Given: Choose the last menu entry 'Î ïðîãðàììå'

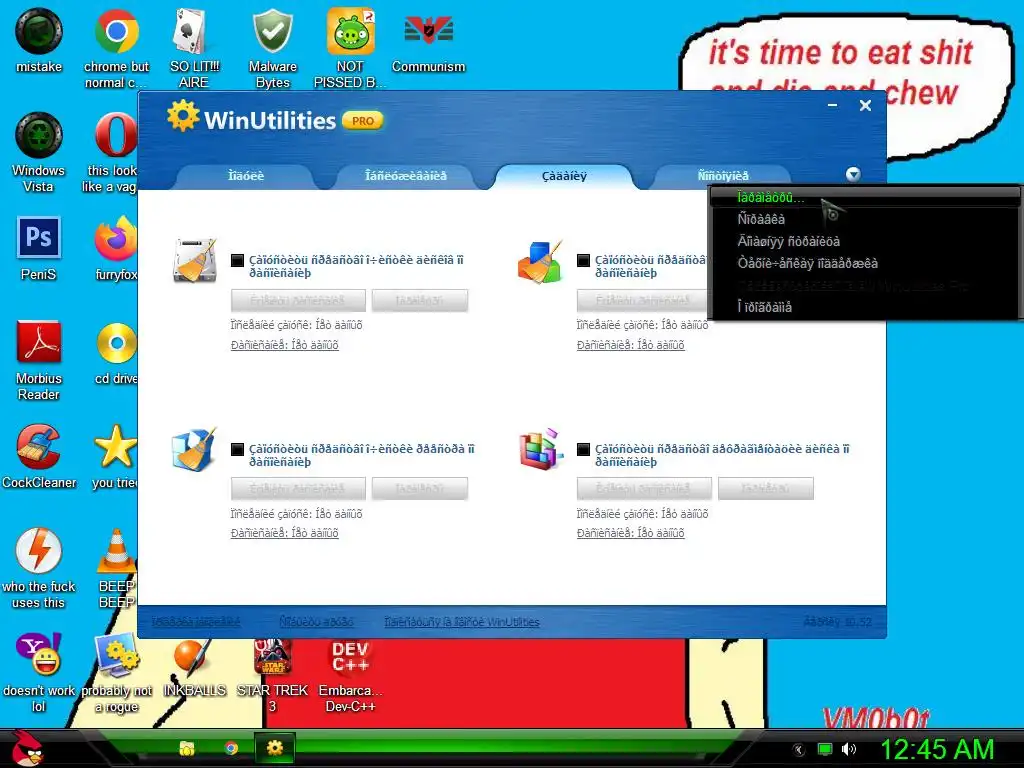Looking at the screenshot, I should click(865, 307).
